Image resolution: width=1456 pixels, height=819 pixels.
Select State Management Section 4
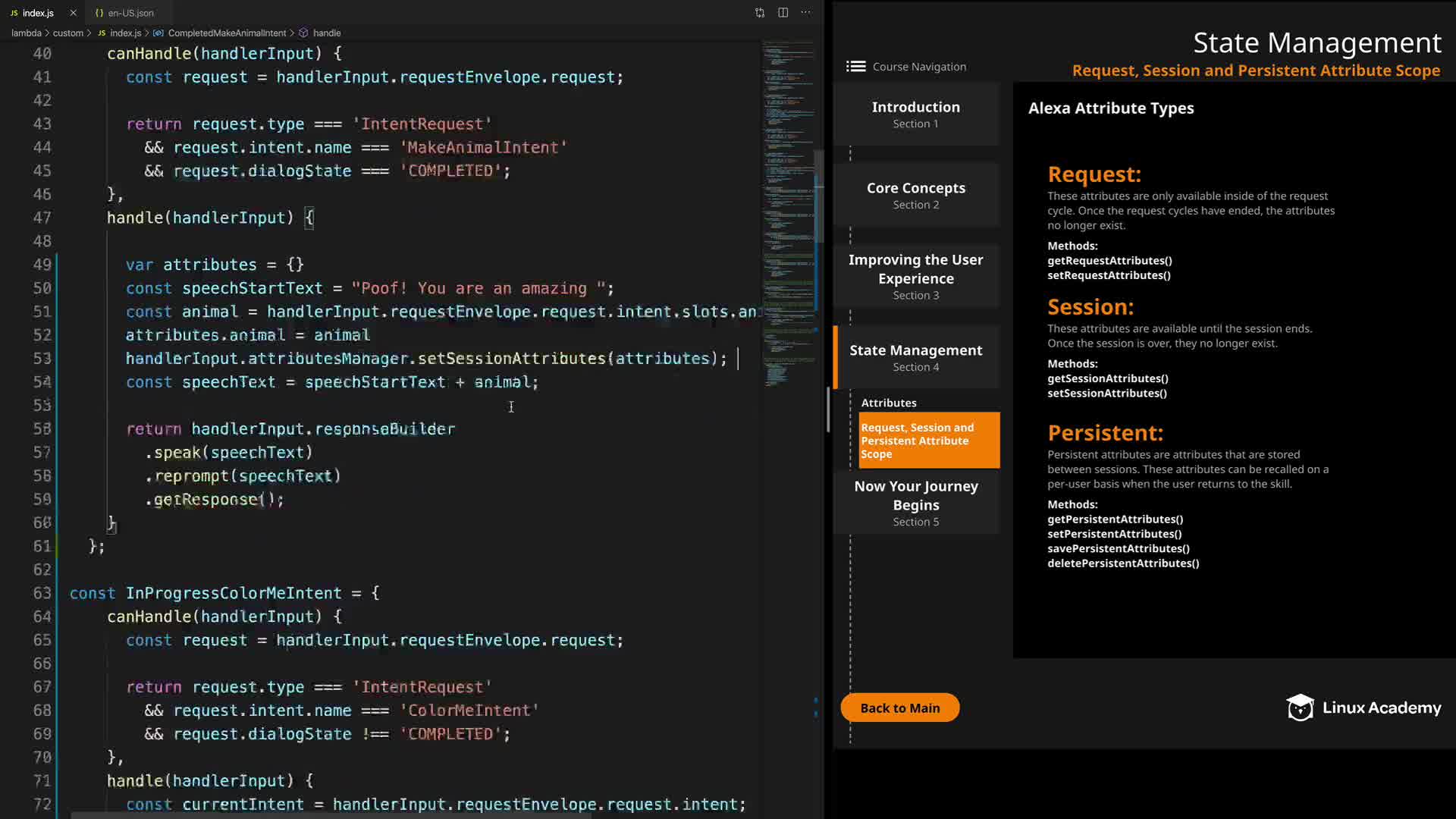click(915, 357)
